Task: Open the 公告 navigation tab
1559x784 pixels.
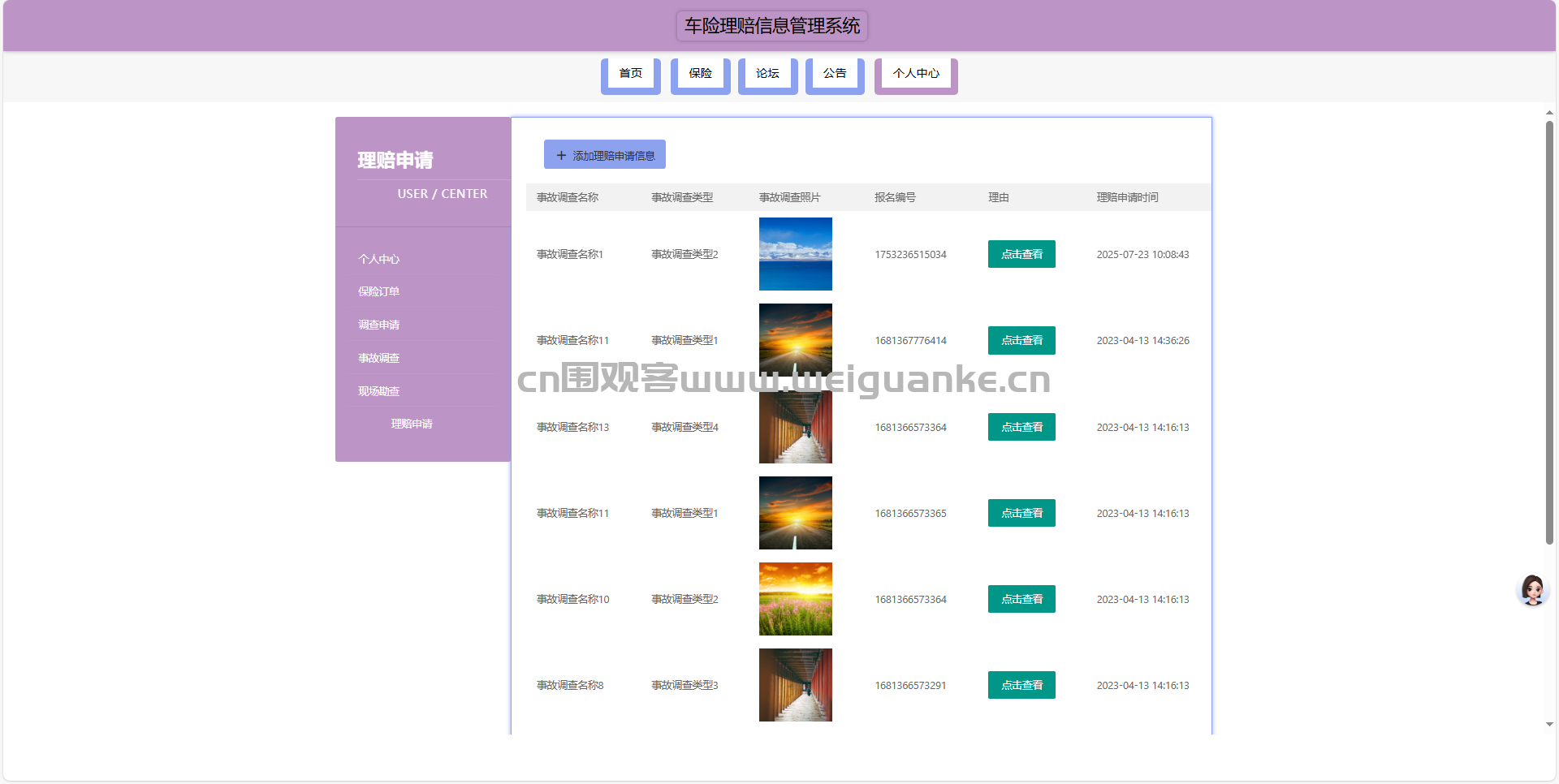Action: (x=835, y=75)
